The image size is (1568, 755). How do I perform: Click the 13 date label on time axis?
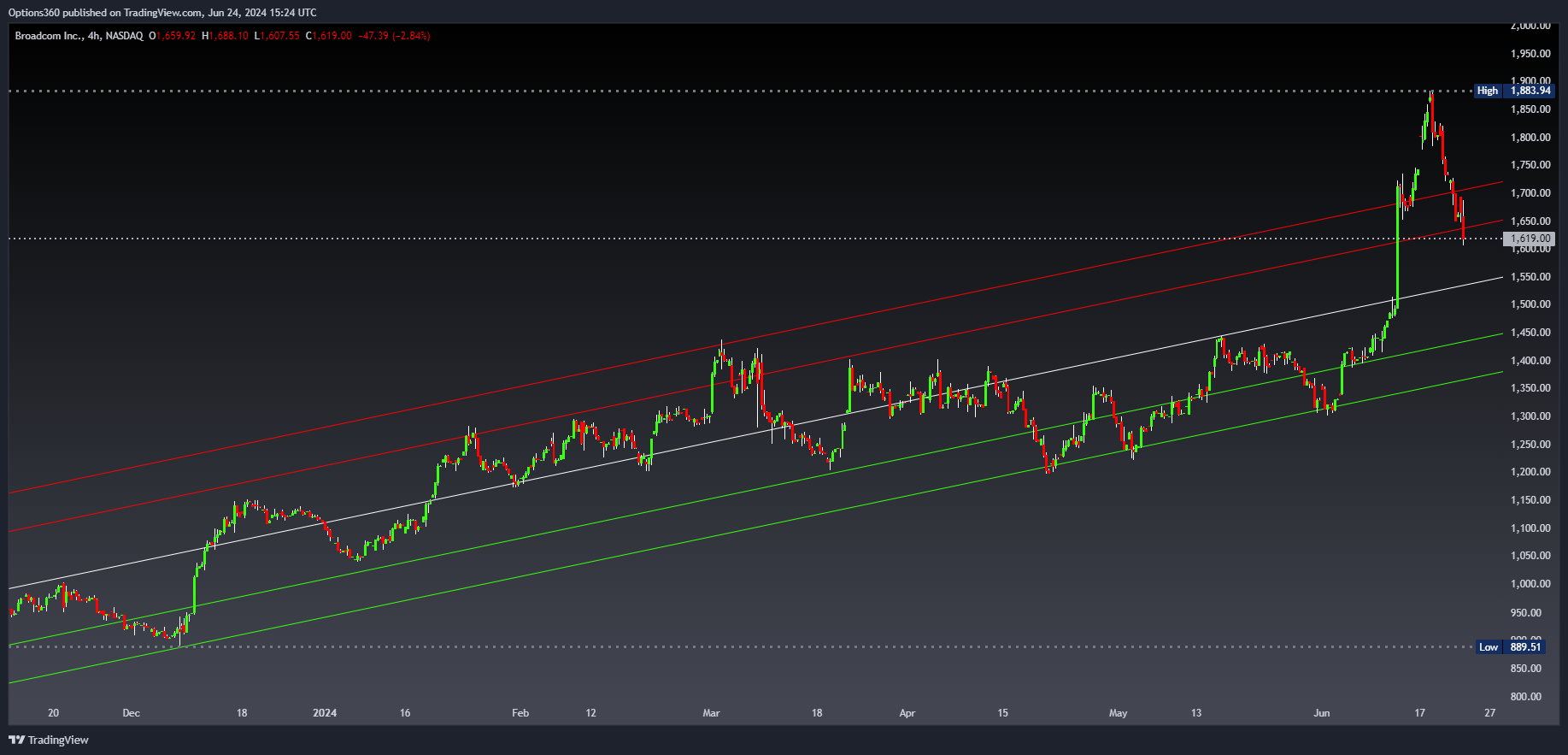1196,713
